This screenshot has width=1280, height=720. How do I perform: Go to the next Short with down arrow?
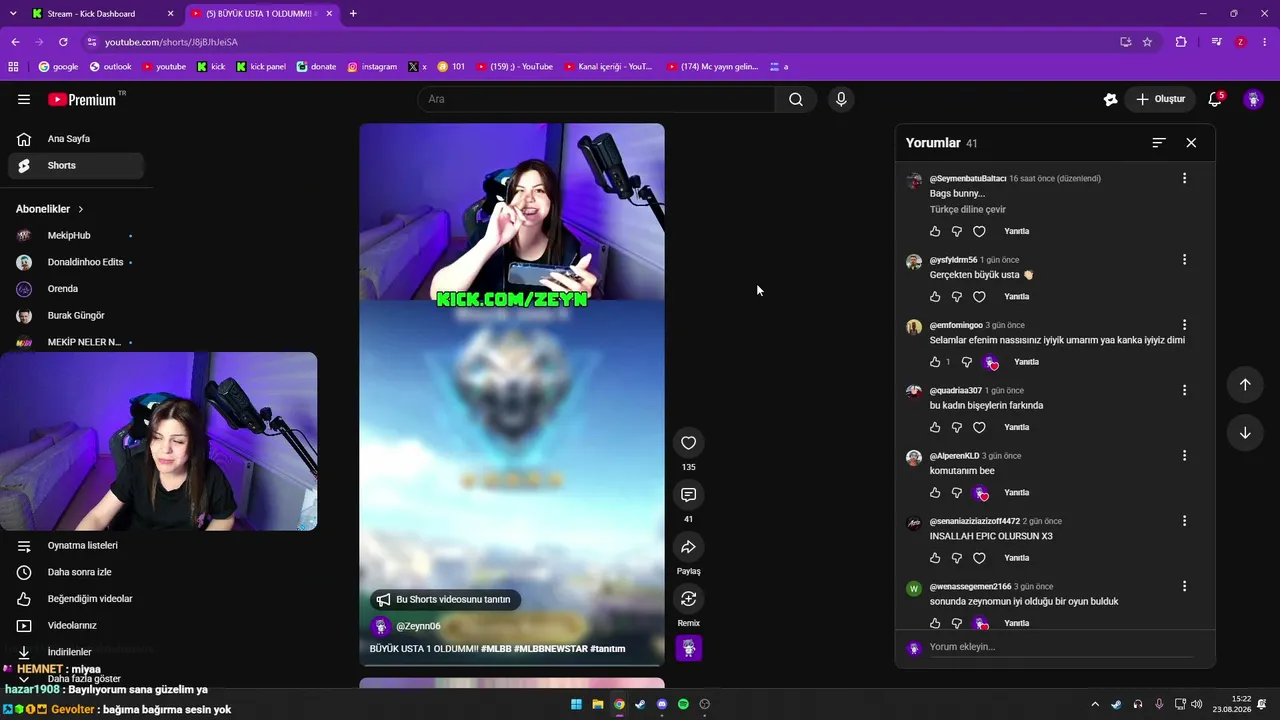[1245, 433]
